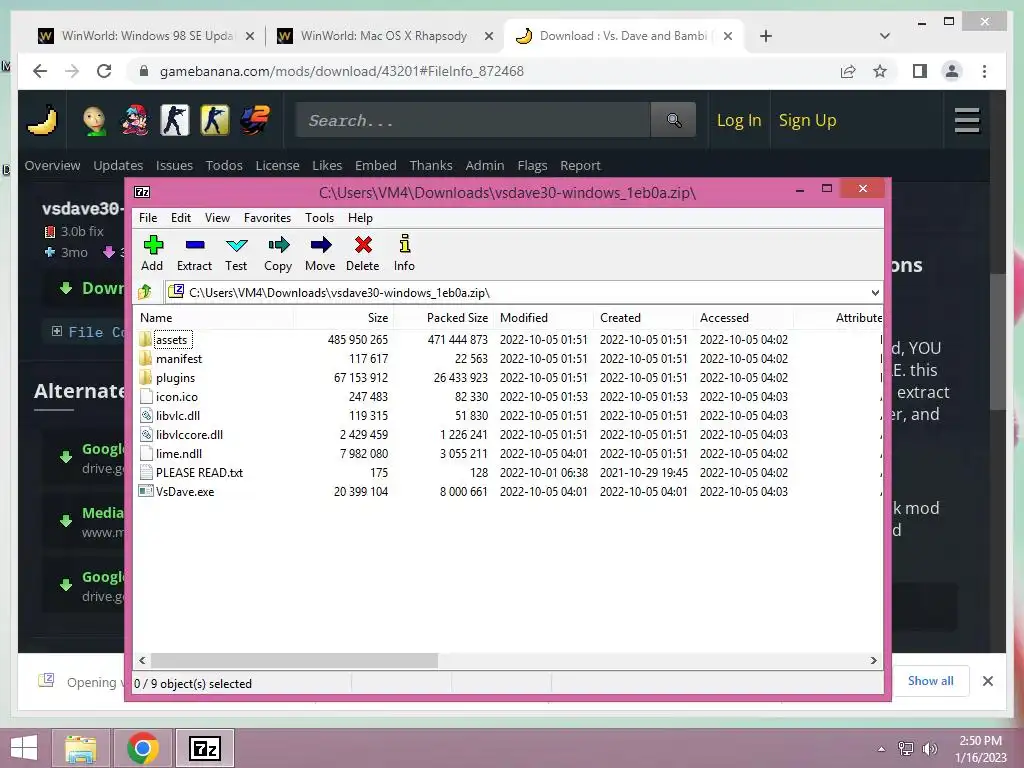
Task: Click the magnifier search button
Action: (674, 120)
